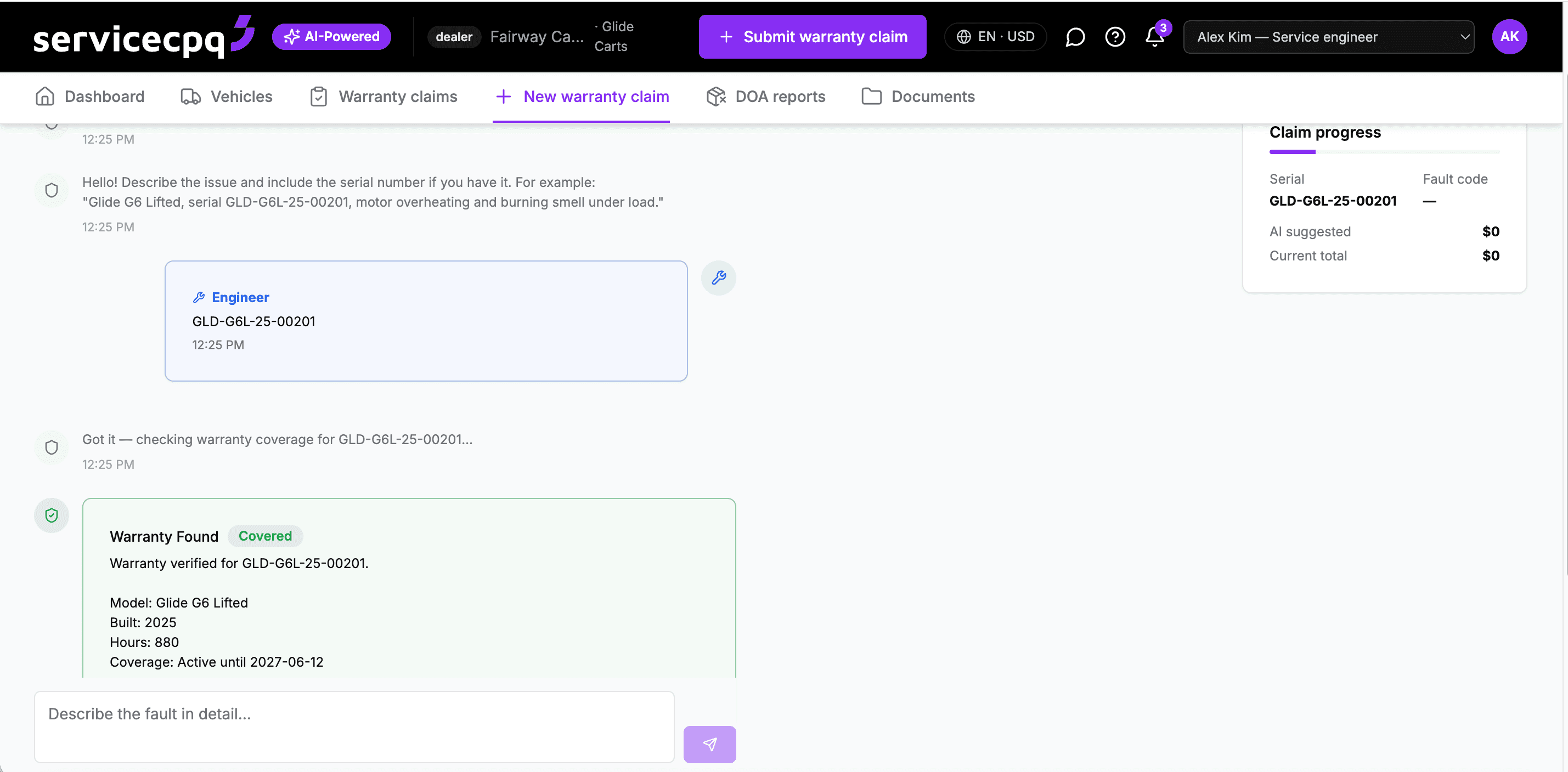Open the Documents tab

pos(918,96)
